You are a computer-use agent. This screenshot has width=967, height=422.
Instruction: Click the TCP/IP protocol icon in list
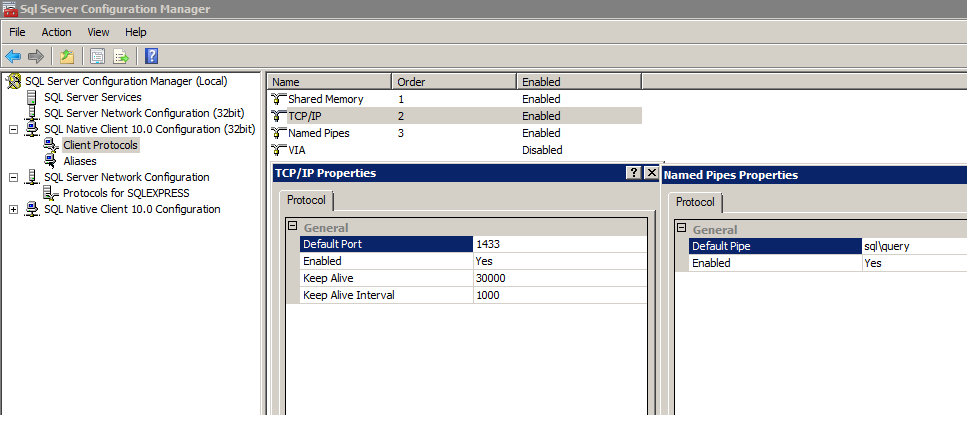[279, 115]
